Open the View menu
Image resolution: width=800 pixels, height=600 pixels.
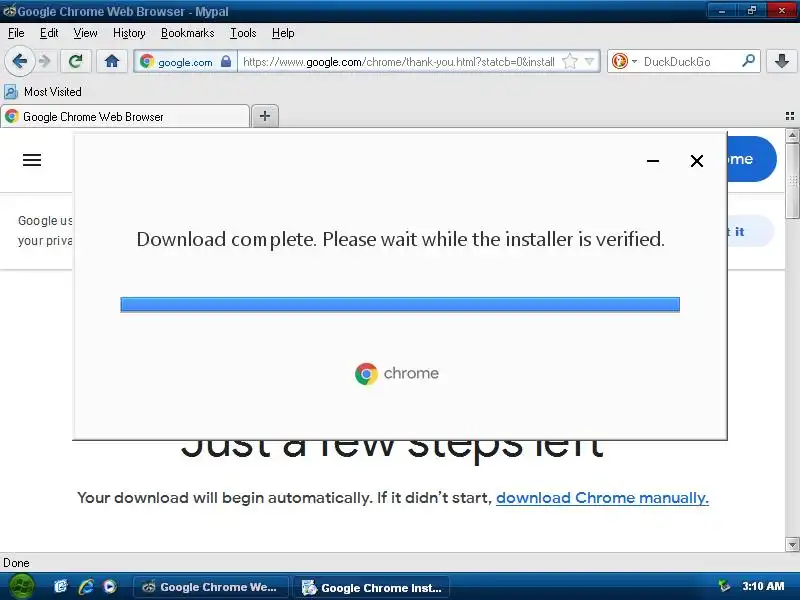(85, 33)
